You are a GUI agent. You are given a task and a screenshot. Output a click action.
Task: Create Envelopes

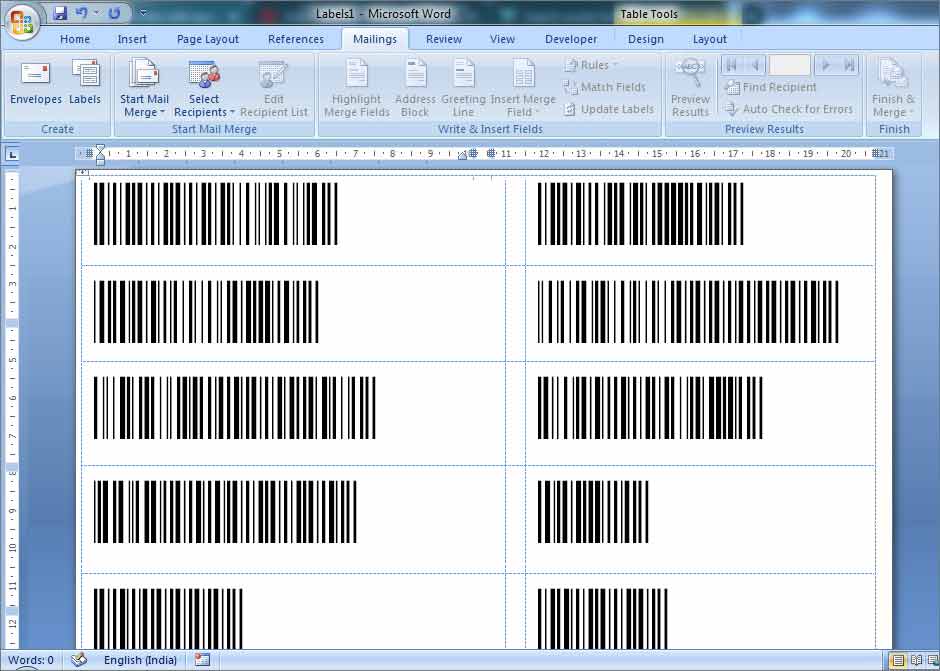tap(36, 83)
